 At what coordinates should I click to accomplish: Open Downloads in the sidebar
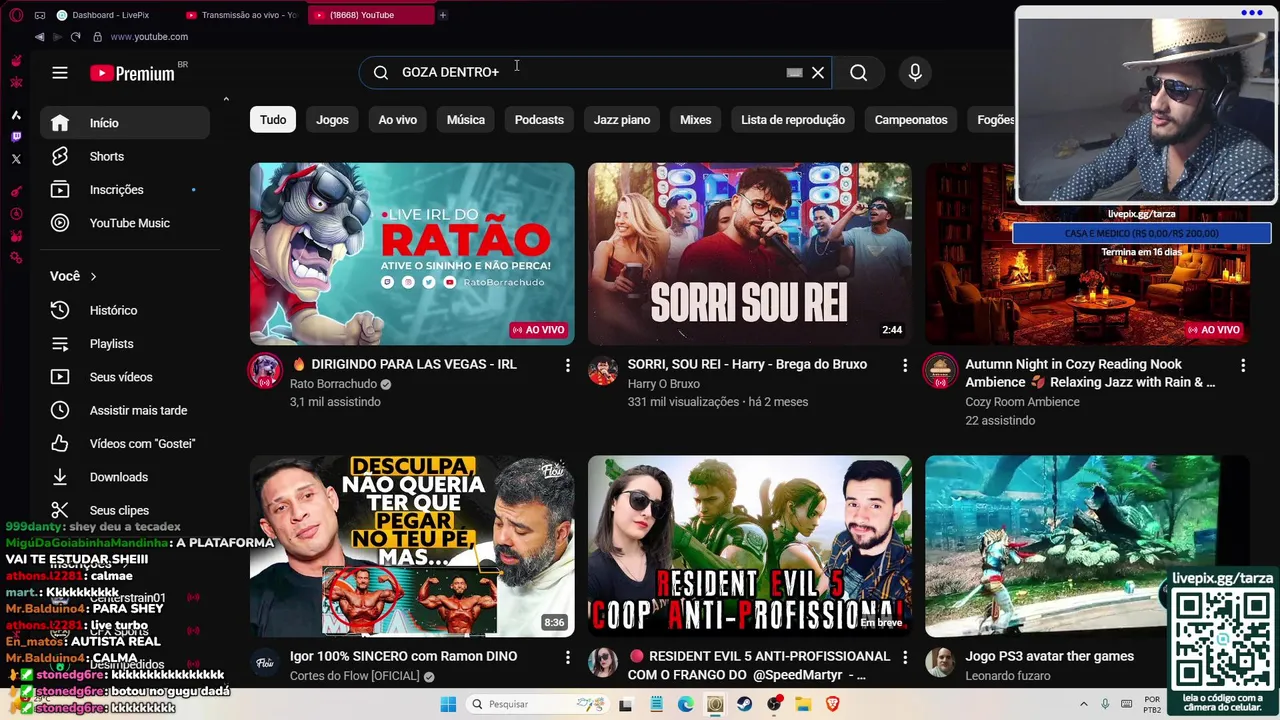pos(125,477)
